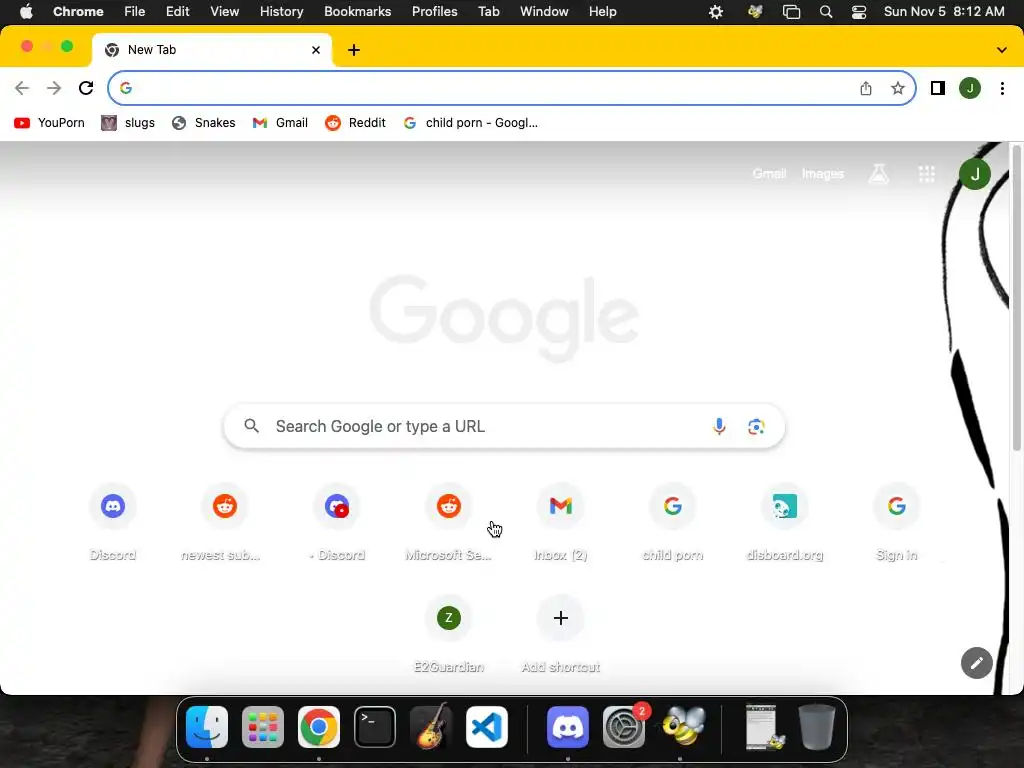Open the Profiles menu

(x=434, y=12)
